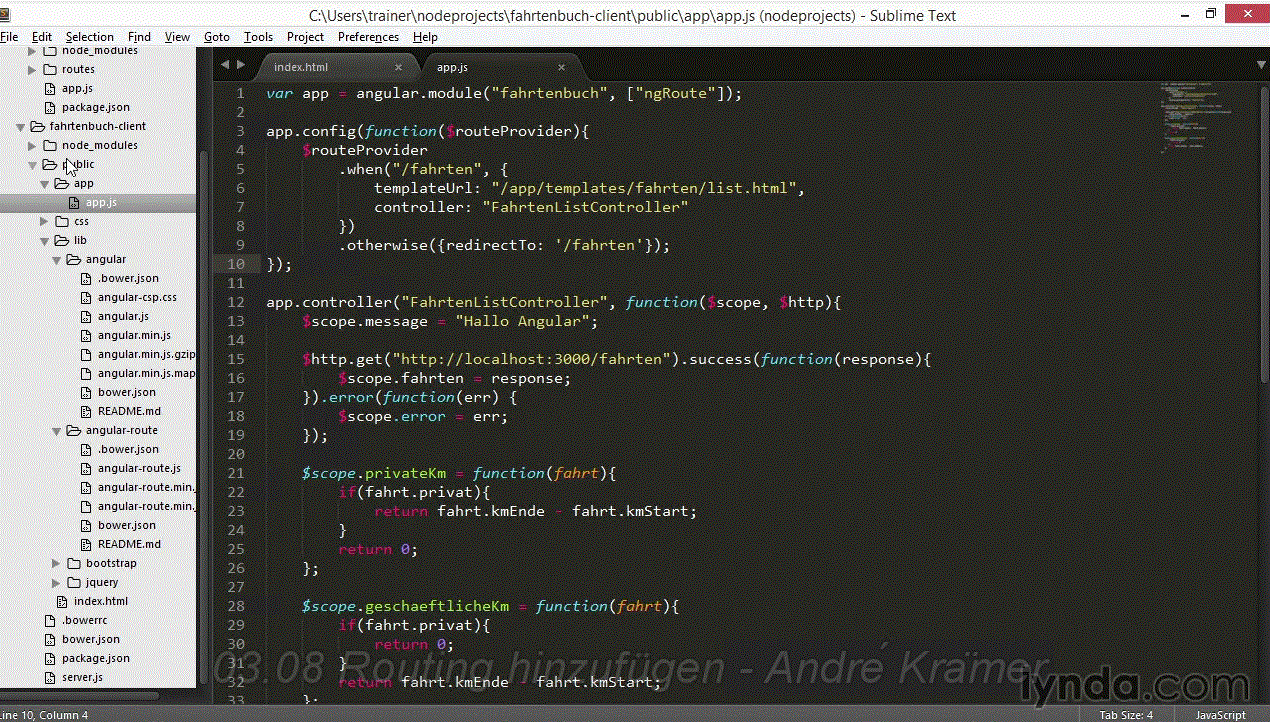Open .bower.json in angular folder
This screenshot has width=1270, height=722.
coord(128,278)
